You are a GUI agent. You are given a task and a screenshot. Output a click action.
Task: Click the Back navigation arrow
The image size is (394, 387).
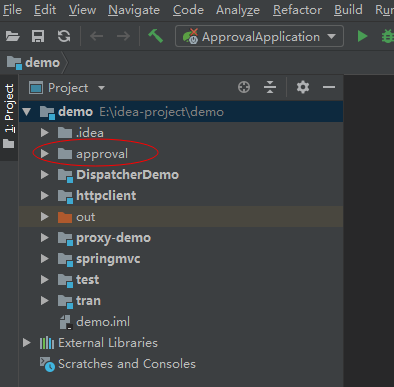[x=97, y=36]
